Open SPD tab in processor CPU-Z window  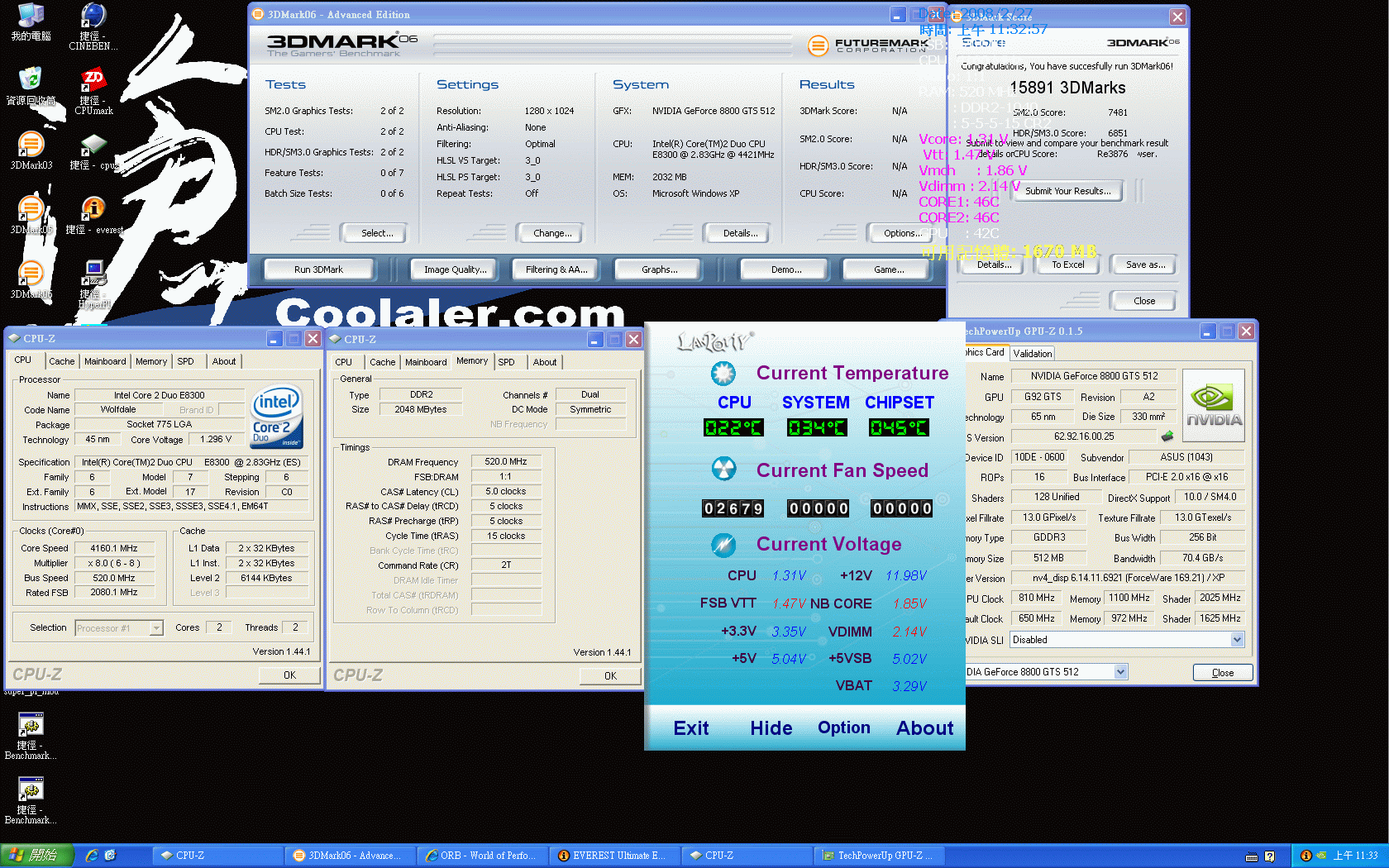(x=186, y=361)
